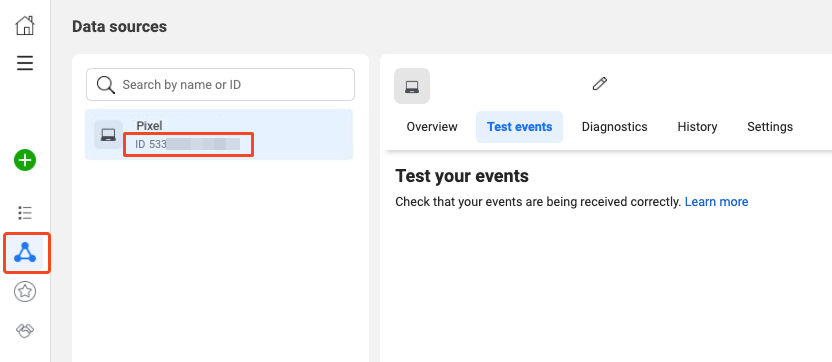
Task: Click the pencil edit name icon
Action: 600,84
